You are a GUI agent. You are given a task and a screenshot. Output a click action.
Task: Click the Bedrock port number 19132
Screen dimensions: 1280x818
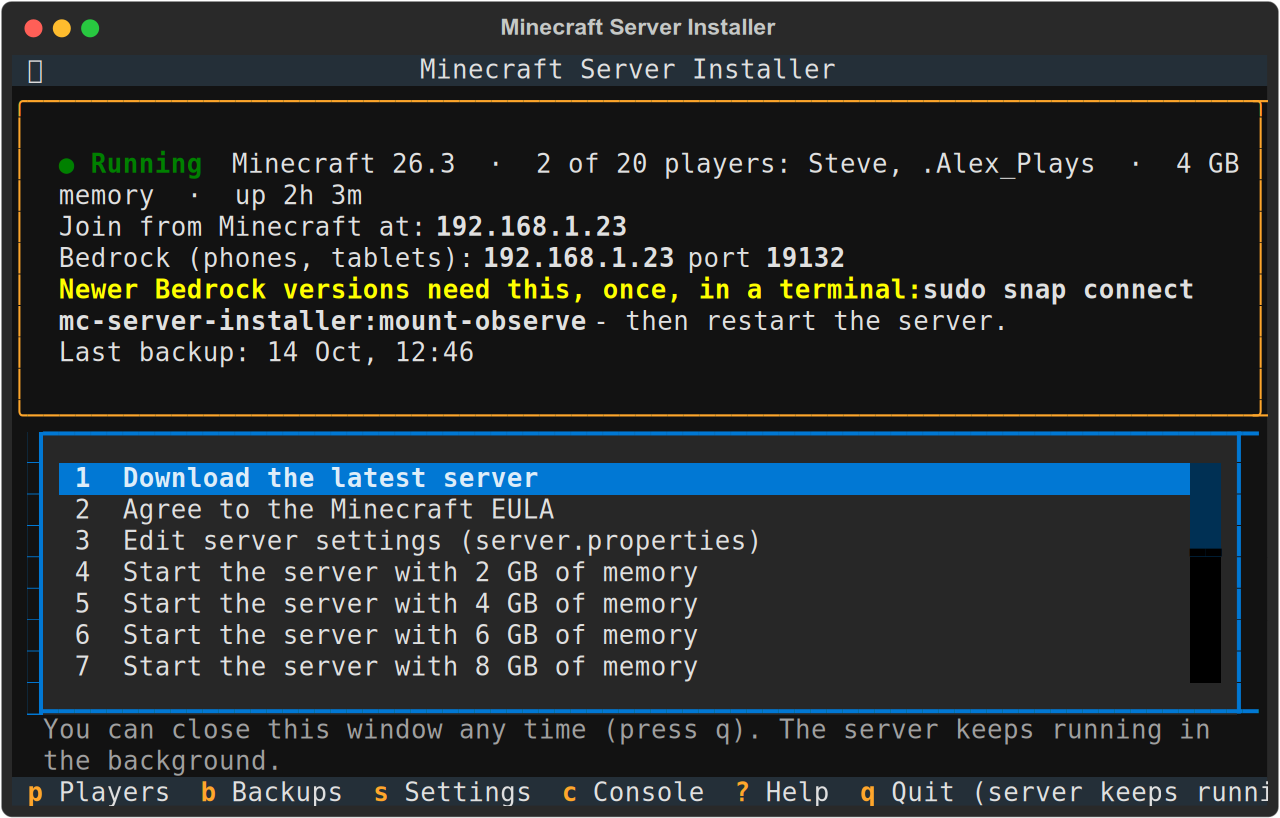click(x=806, y=258)
